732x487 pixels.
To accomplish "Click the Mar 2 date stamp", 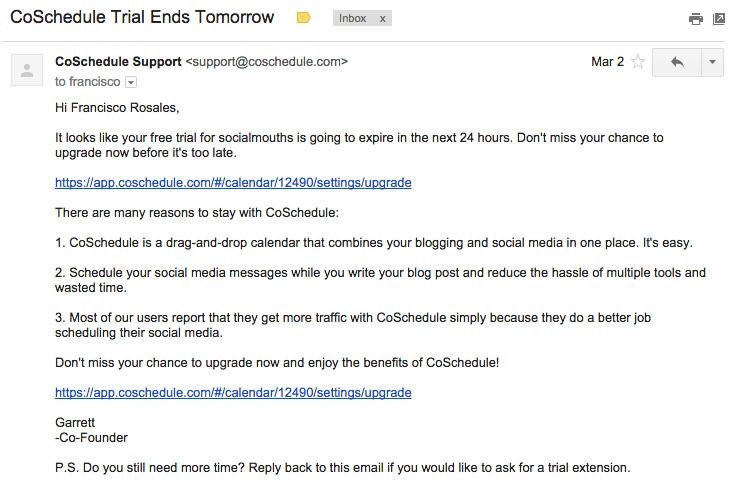I will click(x=607, y=62).
